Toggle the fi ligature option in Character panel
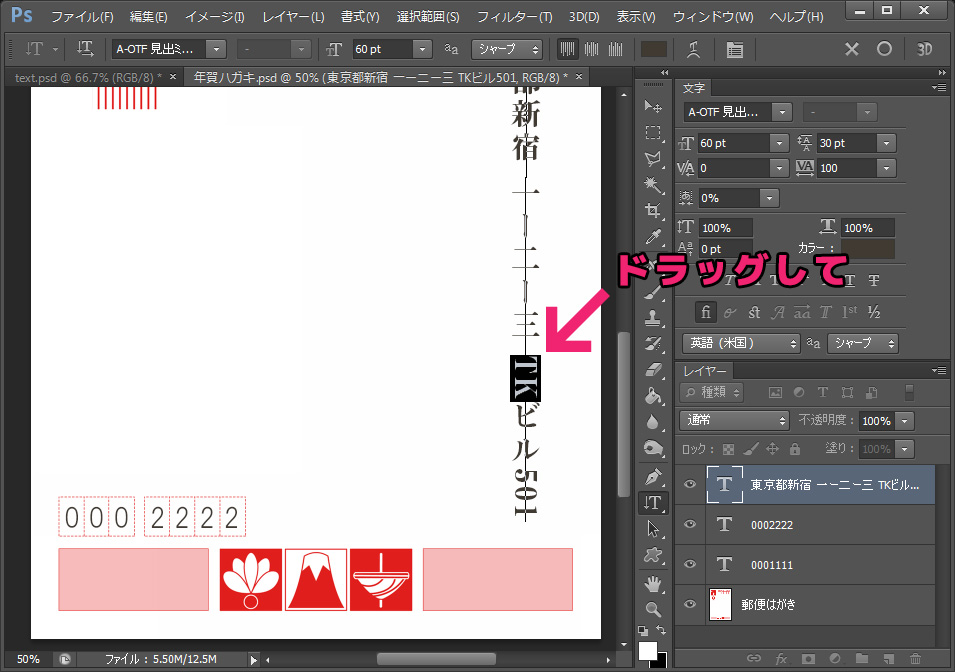This screenshot has height=672, width=955. point(706,312)
